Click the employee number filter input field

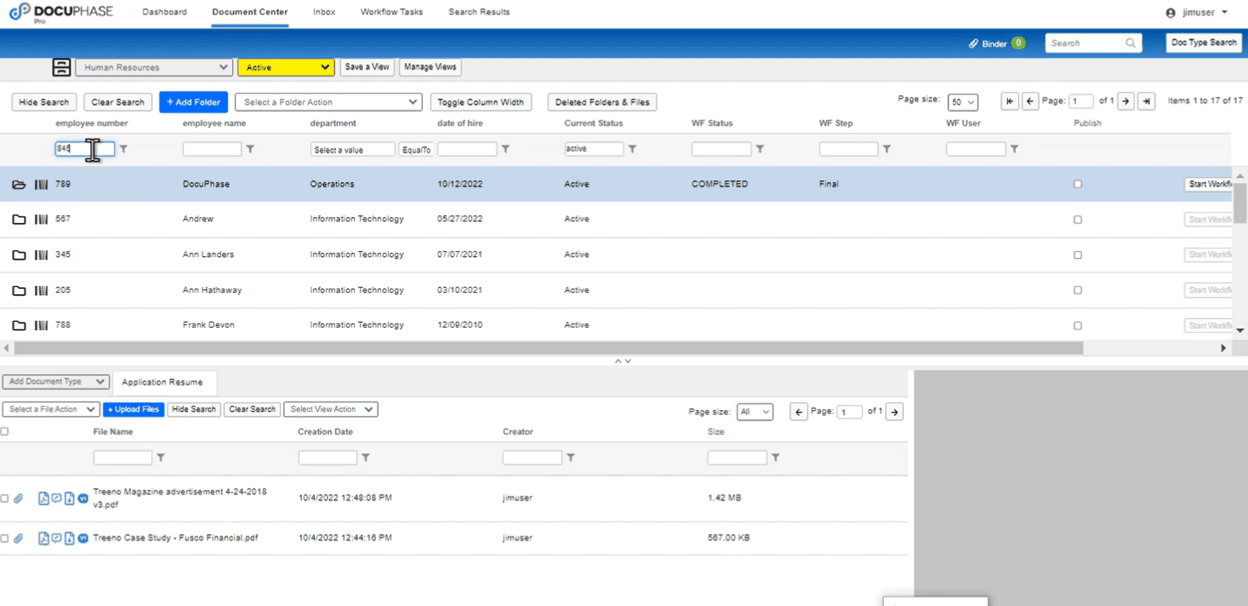coord(85,148)
